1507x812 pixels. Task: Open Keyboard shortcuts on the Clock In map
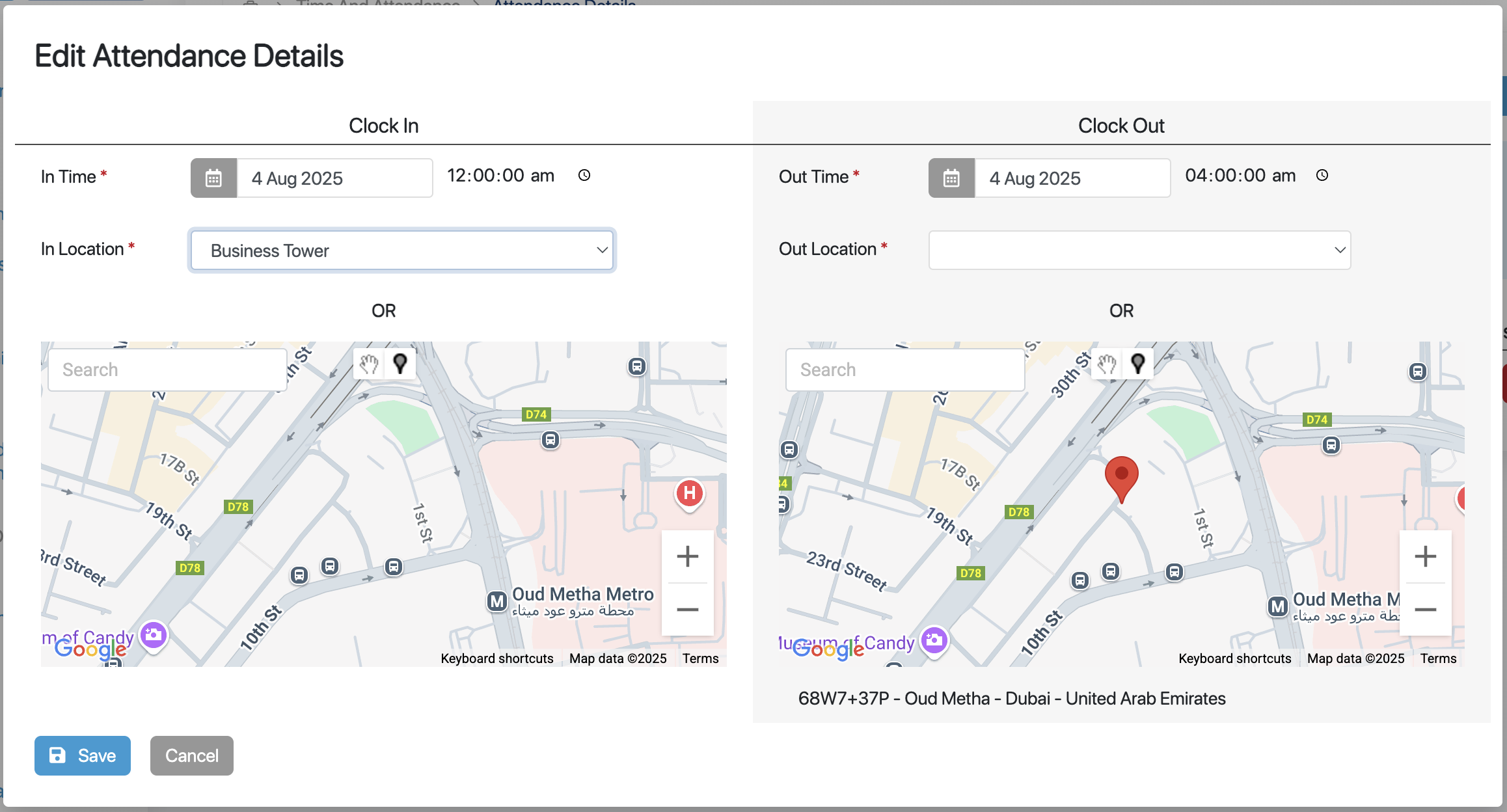click(x=496, y=658)
